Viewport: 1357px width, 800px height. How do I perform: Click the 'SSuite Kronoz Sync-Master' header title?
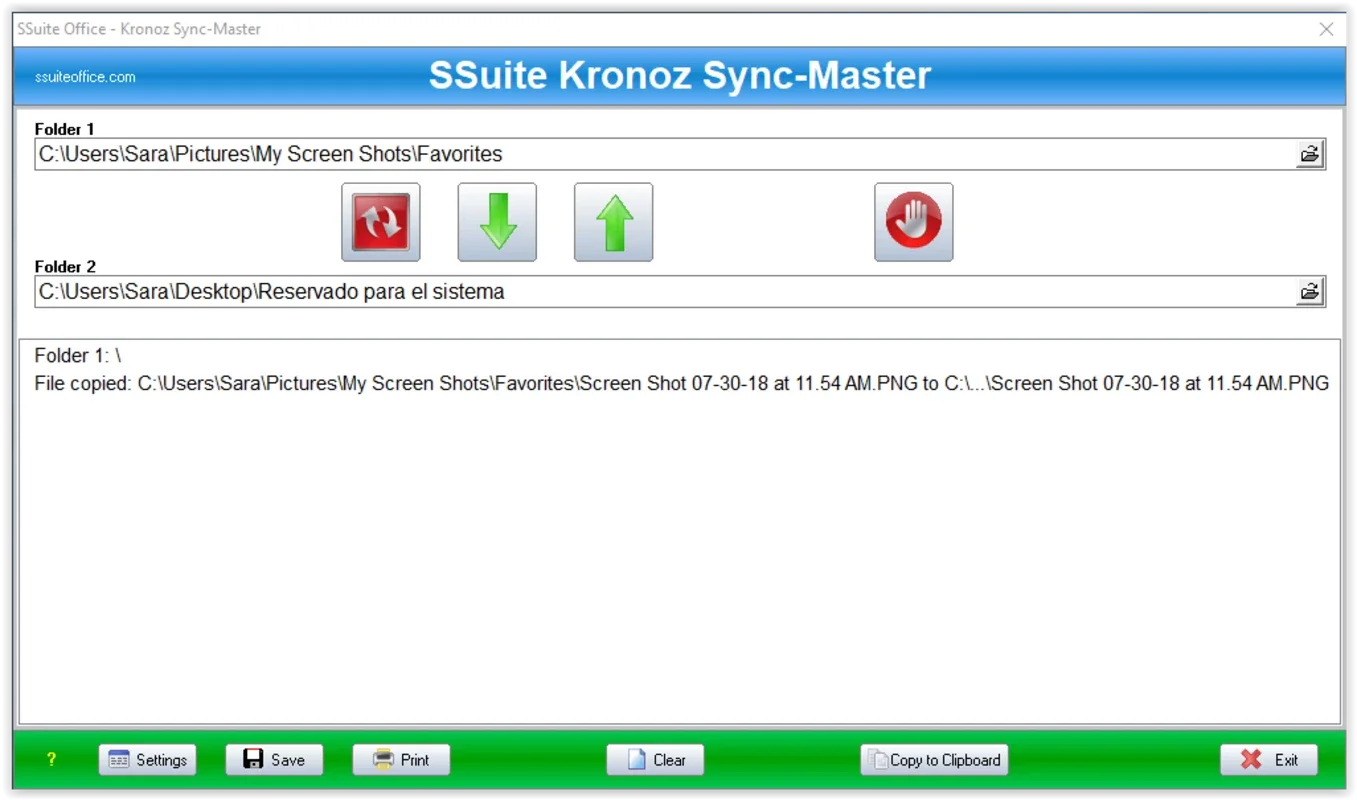point(680,76)
